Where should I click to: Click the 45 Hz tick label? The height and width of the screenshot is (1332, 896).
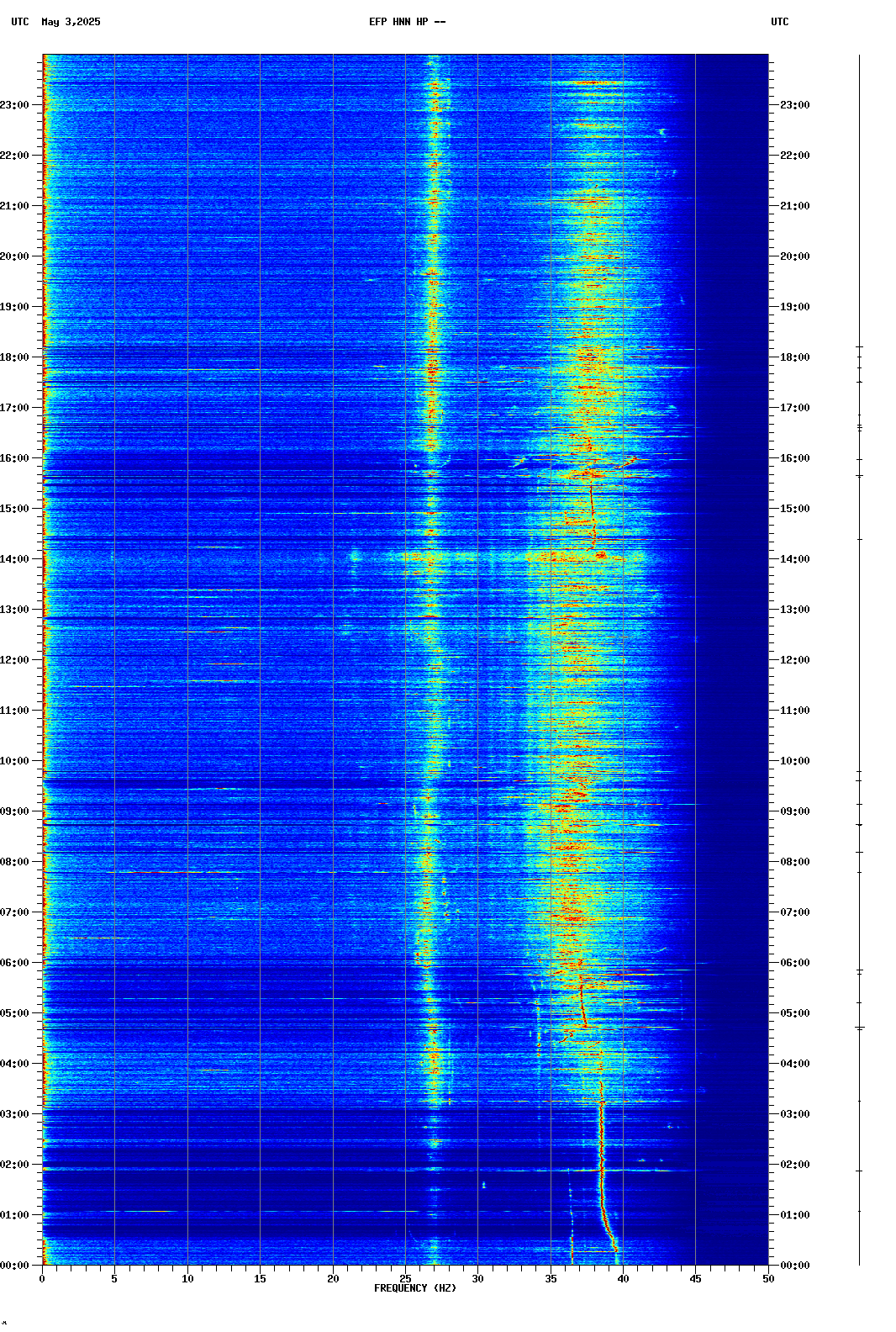[x=695, y=1279]
